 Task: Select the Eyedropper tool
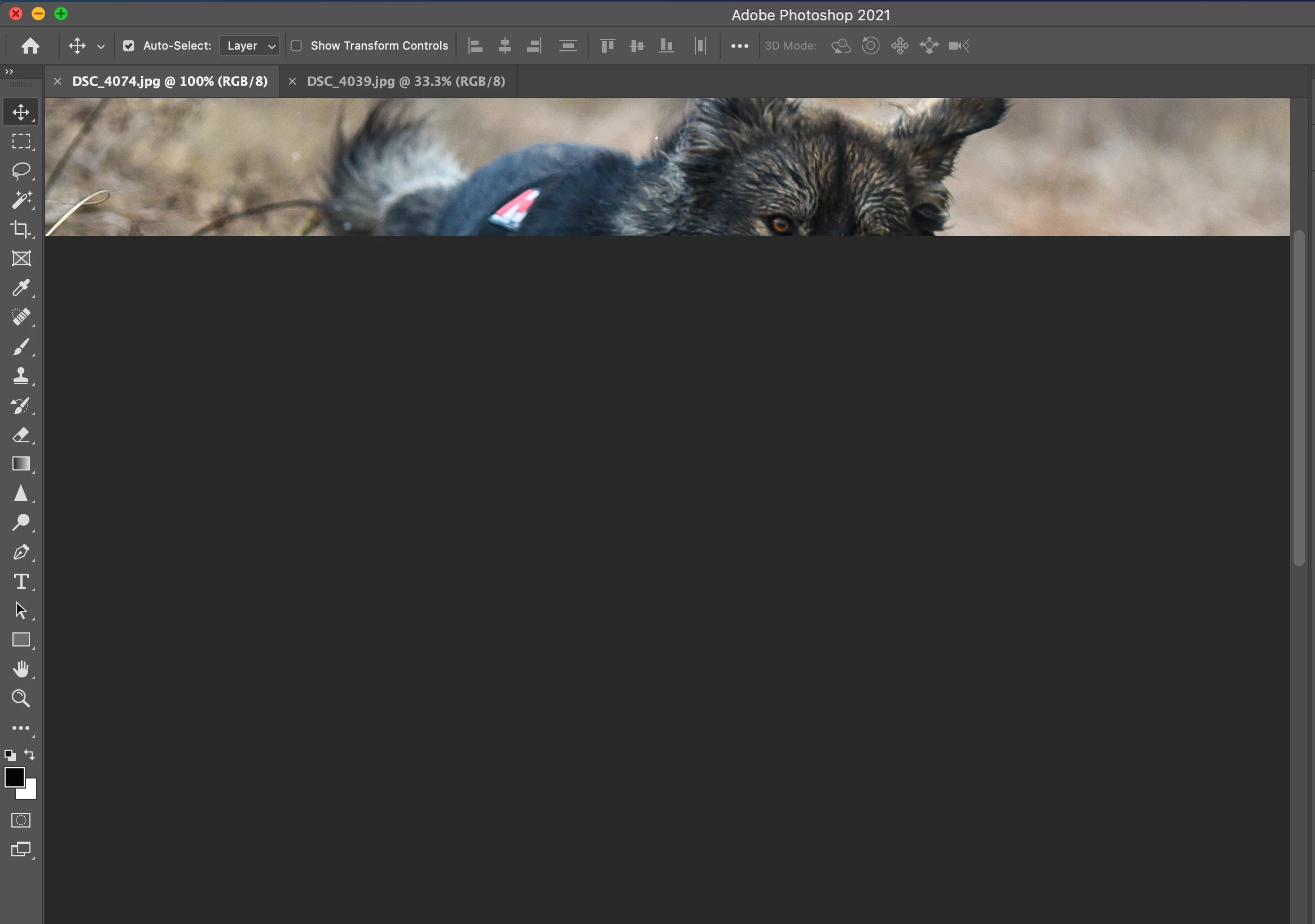point(21,288)
